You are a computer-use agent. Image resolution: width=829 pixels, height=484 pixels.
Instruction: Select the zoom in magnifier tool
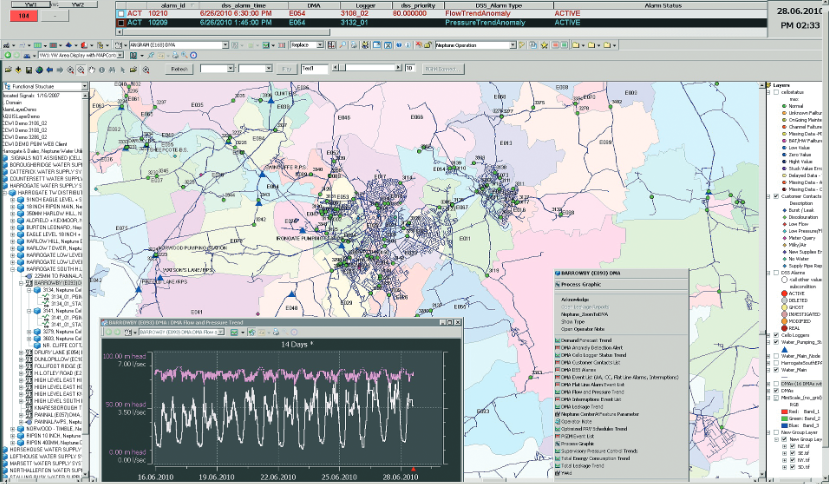(x=71, y=69)
